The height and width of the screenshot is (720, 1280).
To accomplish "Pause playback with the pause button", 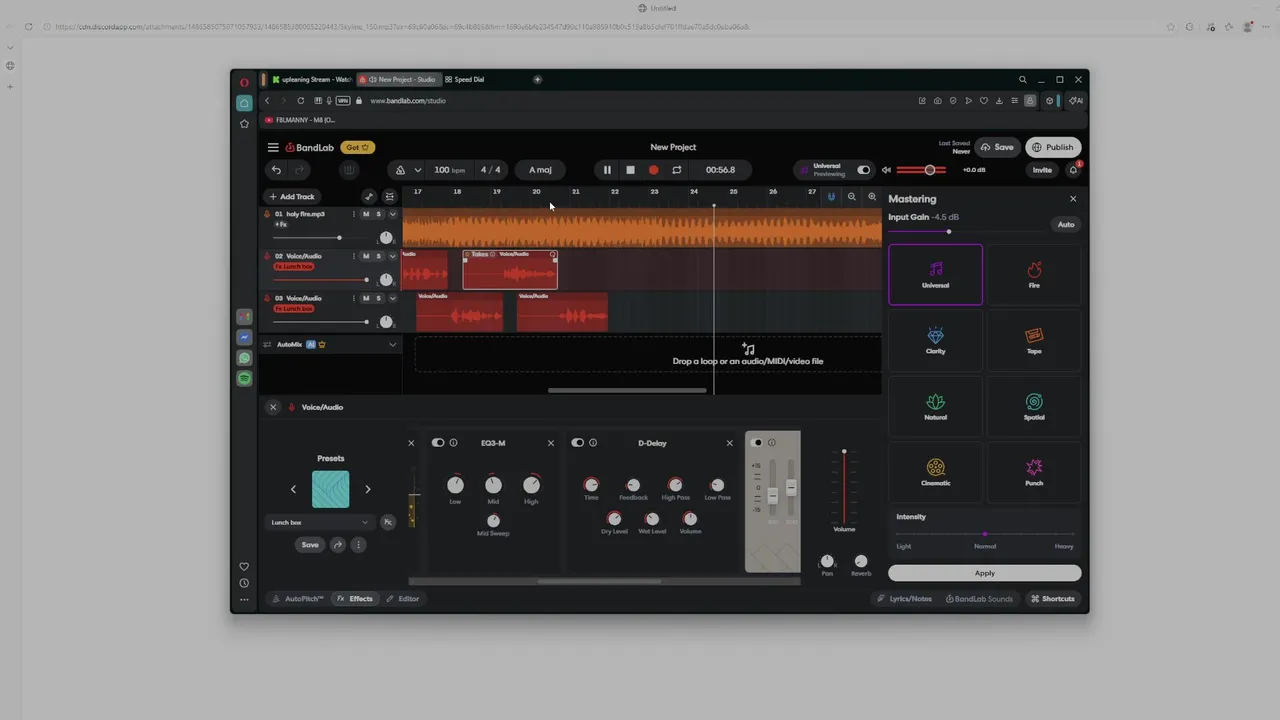I will (x=606, y=170).
